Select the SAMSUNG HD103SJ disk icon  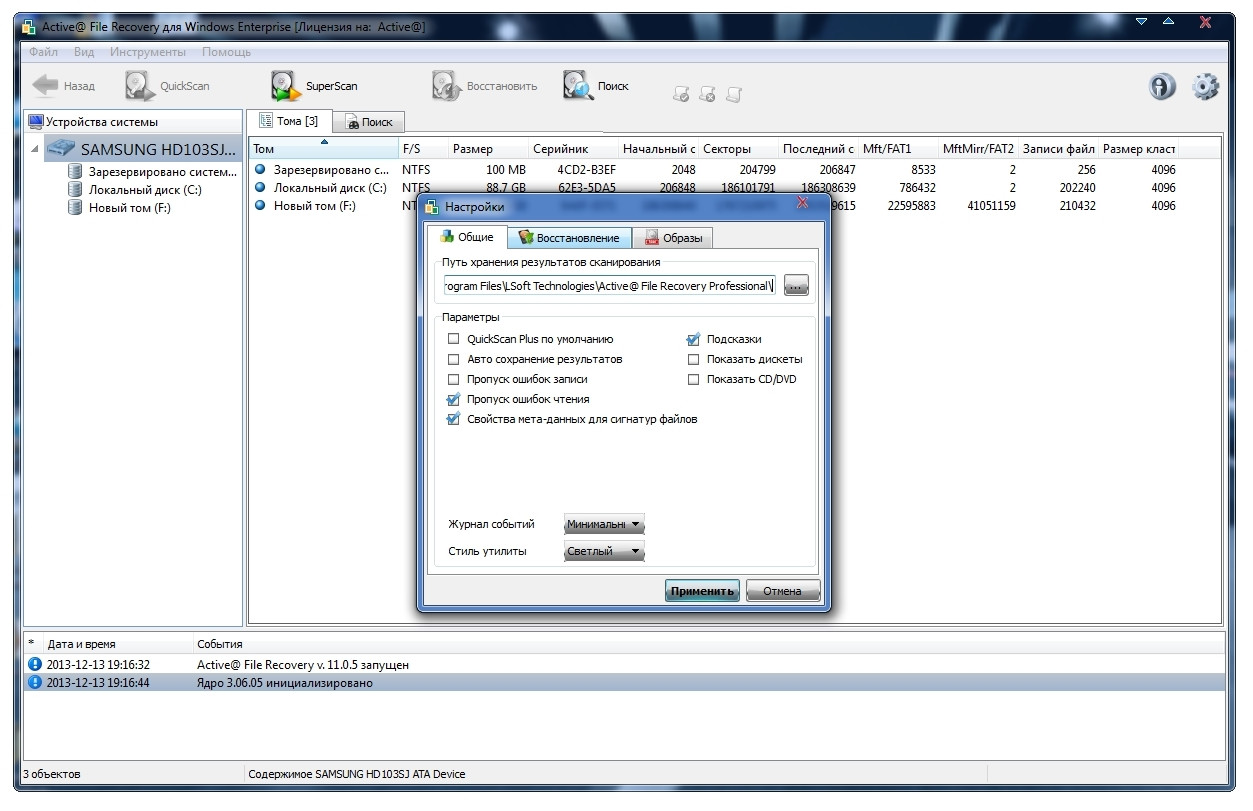click(63, 149)
